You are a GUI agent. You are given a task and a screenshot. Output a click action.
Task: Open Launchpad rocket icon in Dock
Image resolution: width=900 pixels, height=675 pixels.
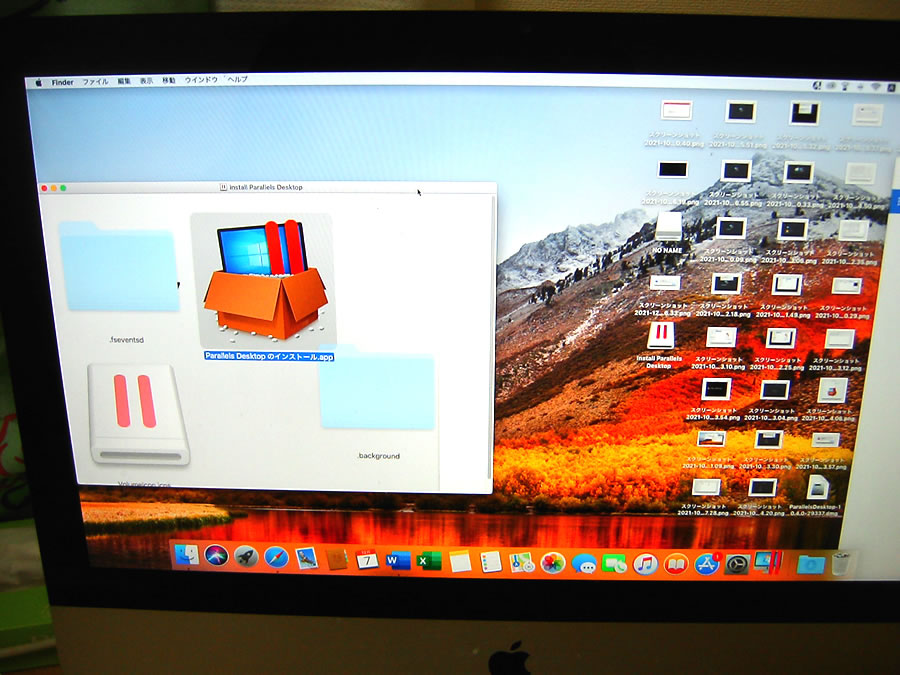pyautogui.click(x=246, y=556)
